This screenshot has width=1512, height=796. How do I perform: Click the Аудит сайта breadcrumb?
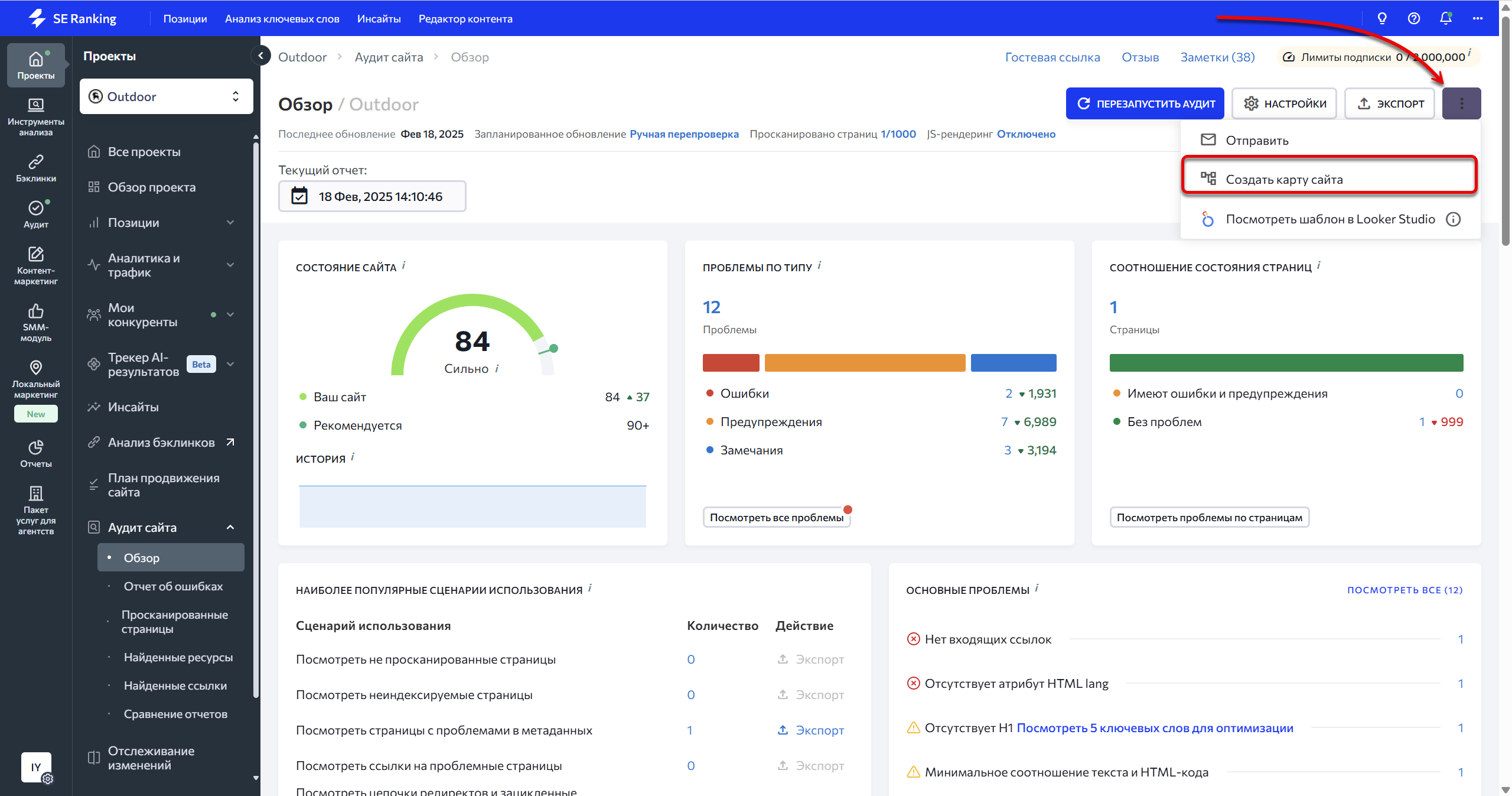pyautogui.click(x=389, y=57)
